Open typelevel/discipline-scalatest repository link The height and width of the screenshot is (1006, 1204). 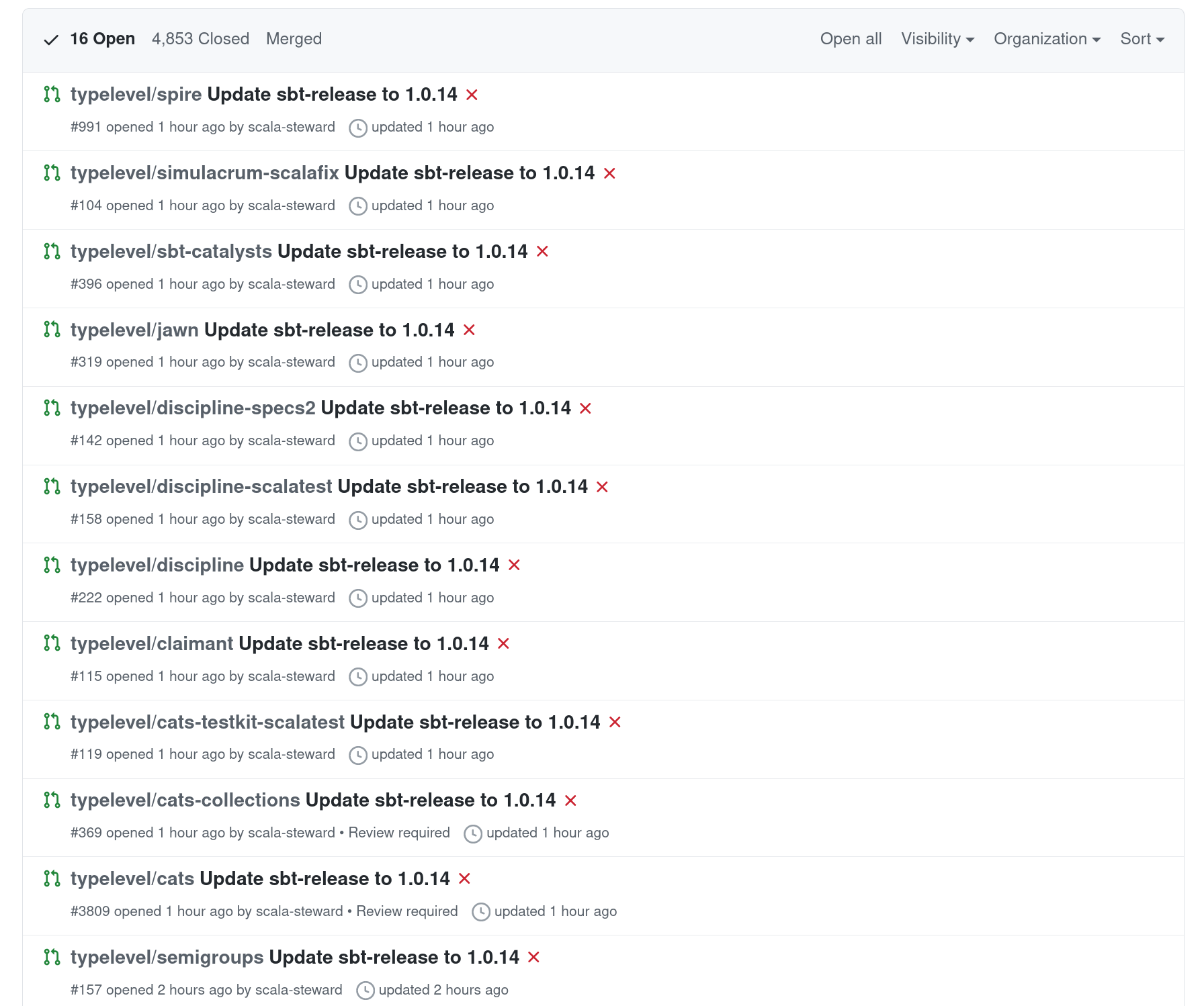coord(202,487)
